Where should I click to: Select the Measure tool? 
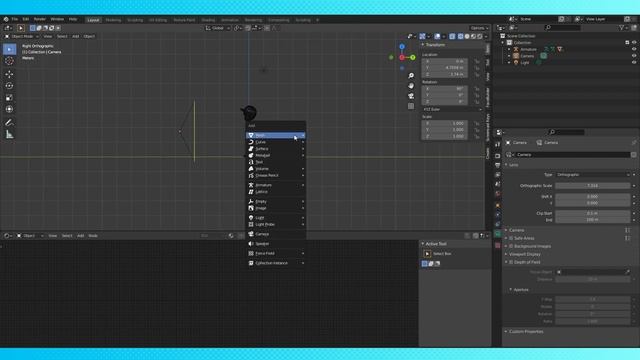(9, 134)
